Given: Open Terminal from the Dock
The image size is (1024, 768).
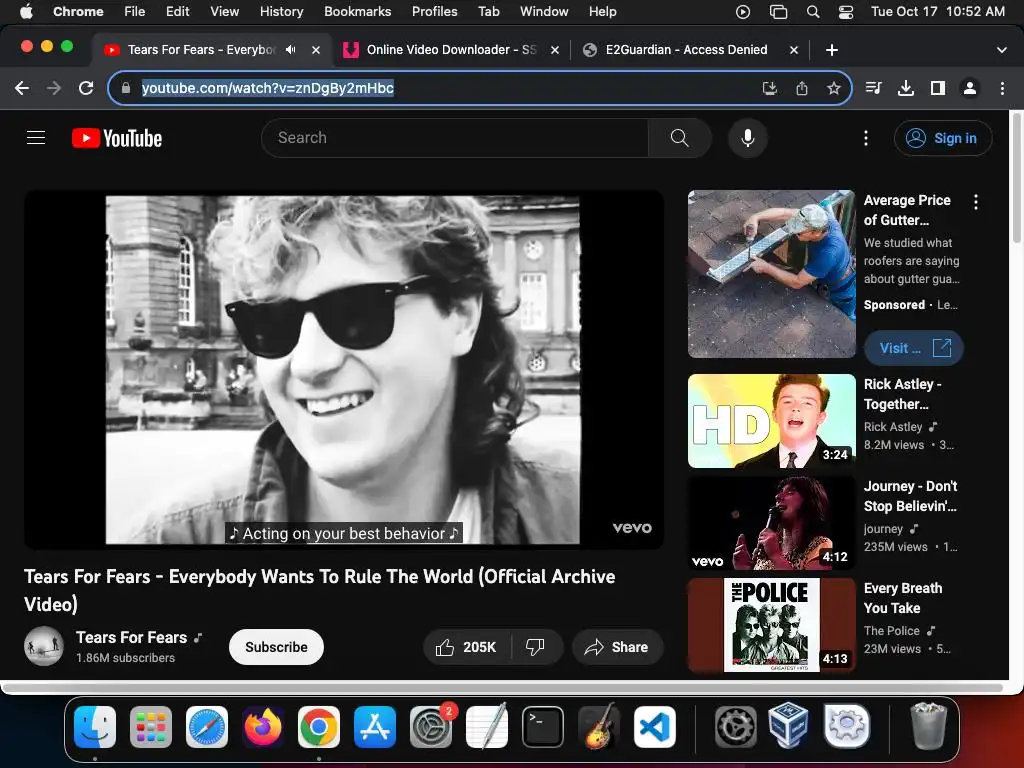Looking at the screenshot, I should (x=543, y=727).
